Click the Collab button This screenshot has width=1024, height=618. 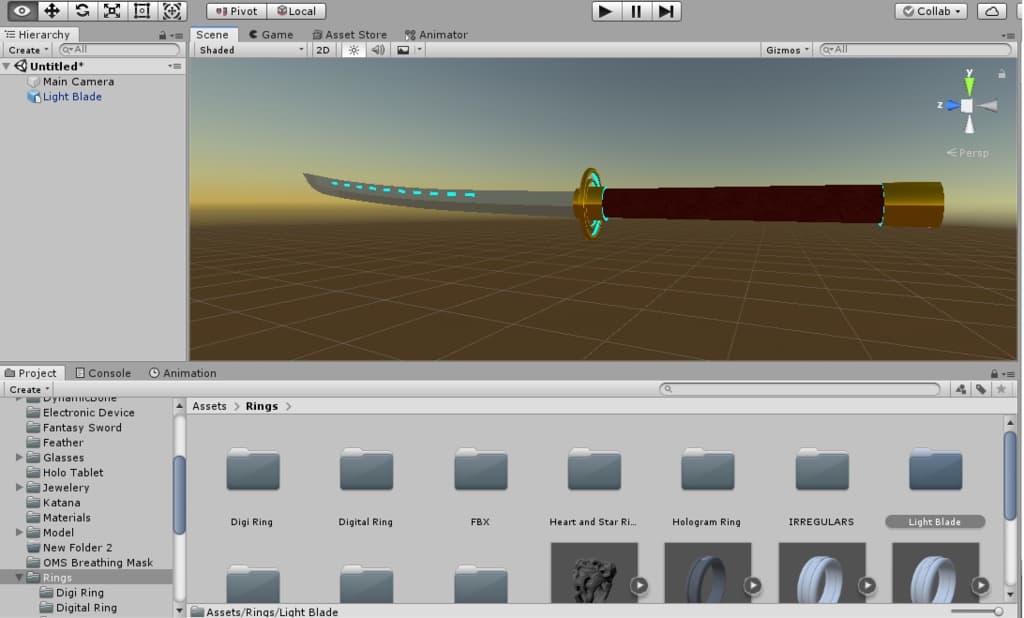click(x=930, y=11)
